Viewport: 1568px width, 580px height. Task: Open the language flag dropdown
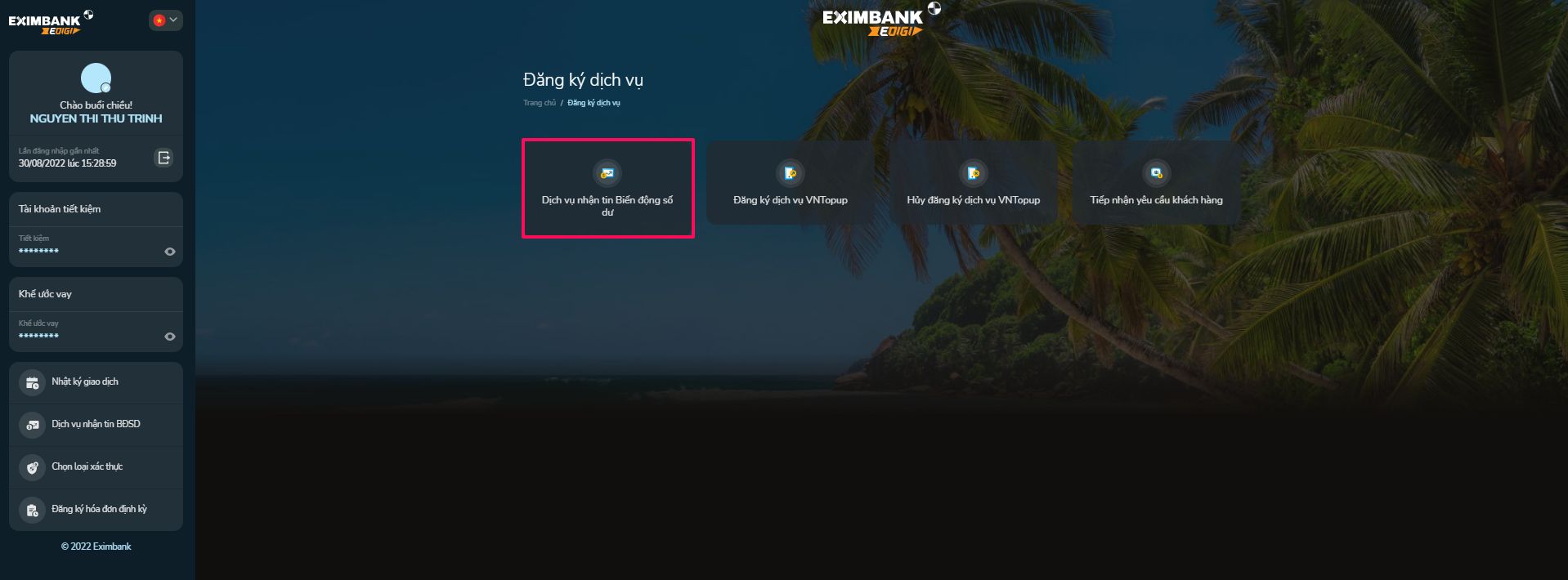coord(165,20)
